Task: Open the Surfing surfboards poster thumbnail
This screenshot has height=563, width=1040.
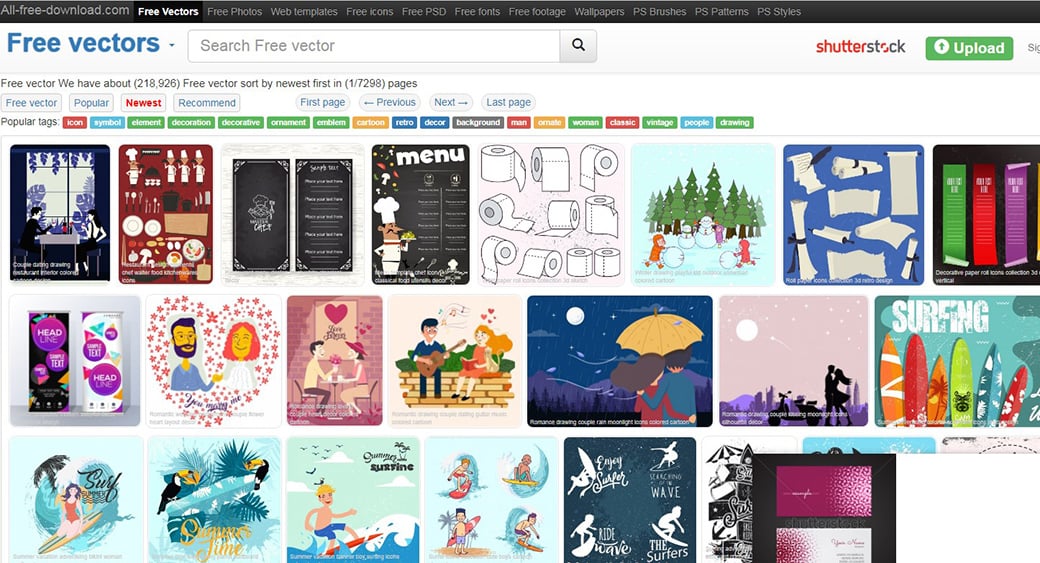Action: [x=956, y=361]
